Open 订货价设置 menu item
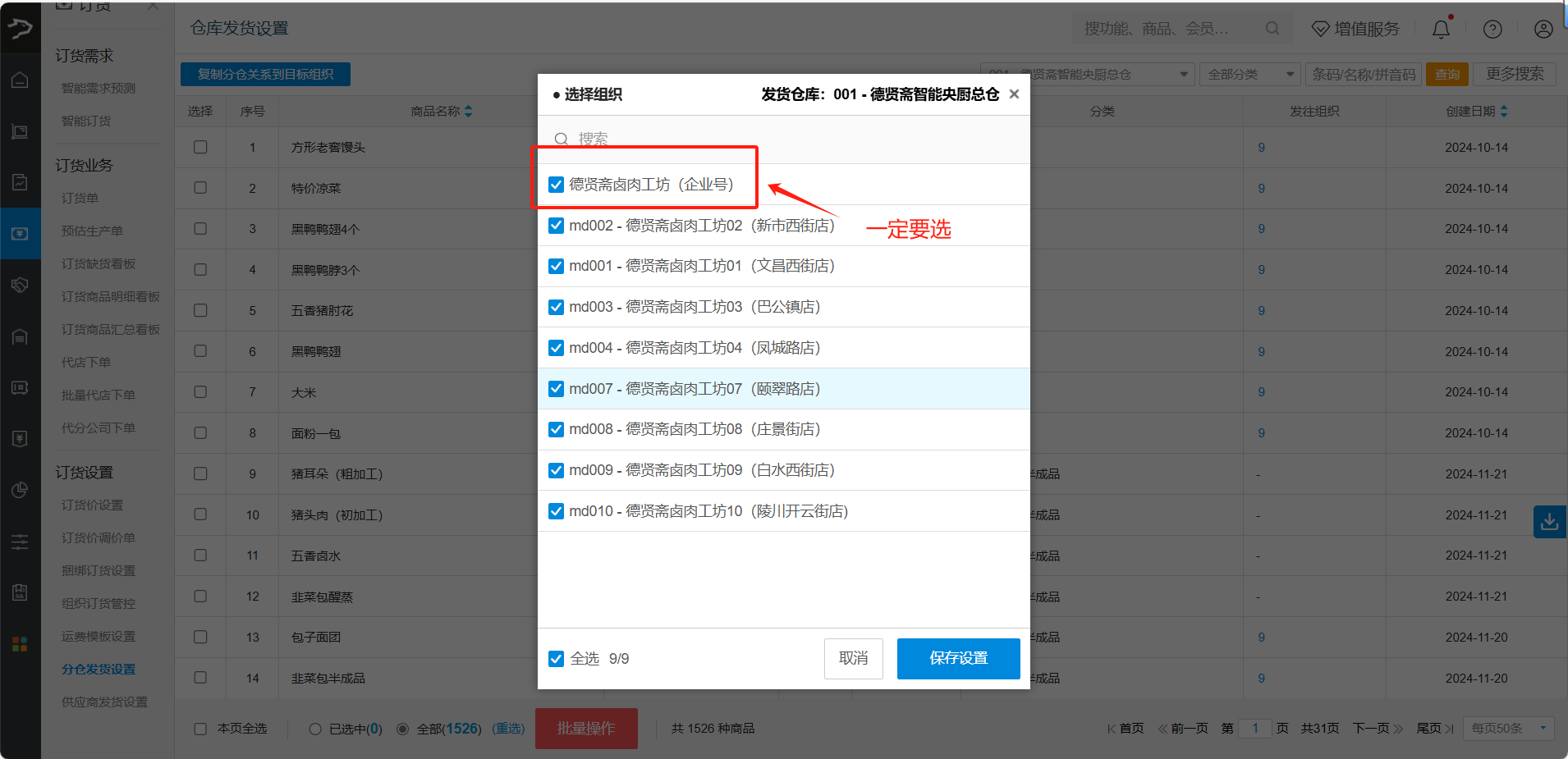The width and height of the screenshot is (1568, 759). tap(92, 505)
